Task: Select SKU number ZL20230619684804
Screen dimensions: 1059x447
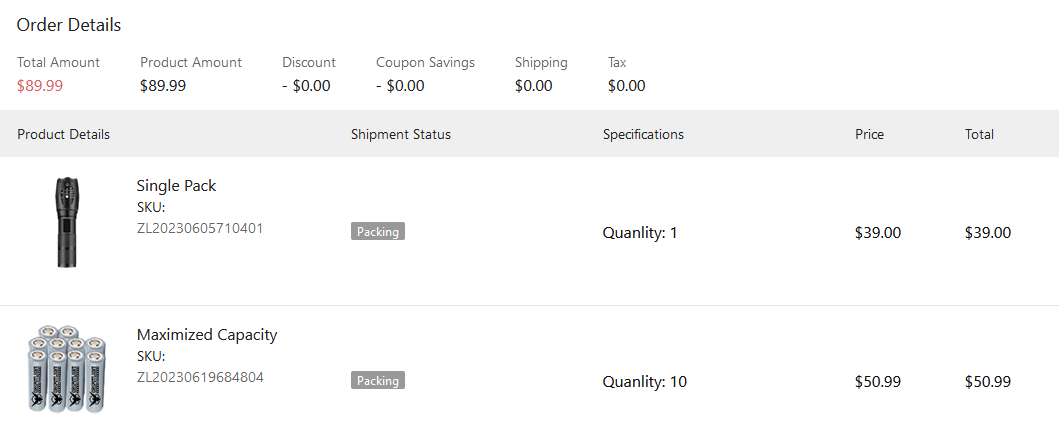Action: [x=200, y=377]
